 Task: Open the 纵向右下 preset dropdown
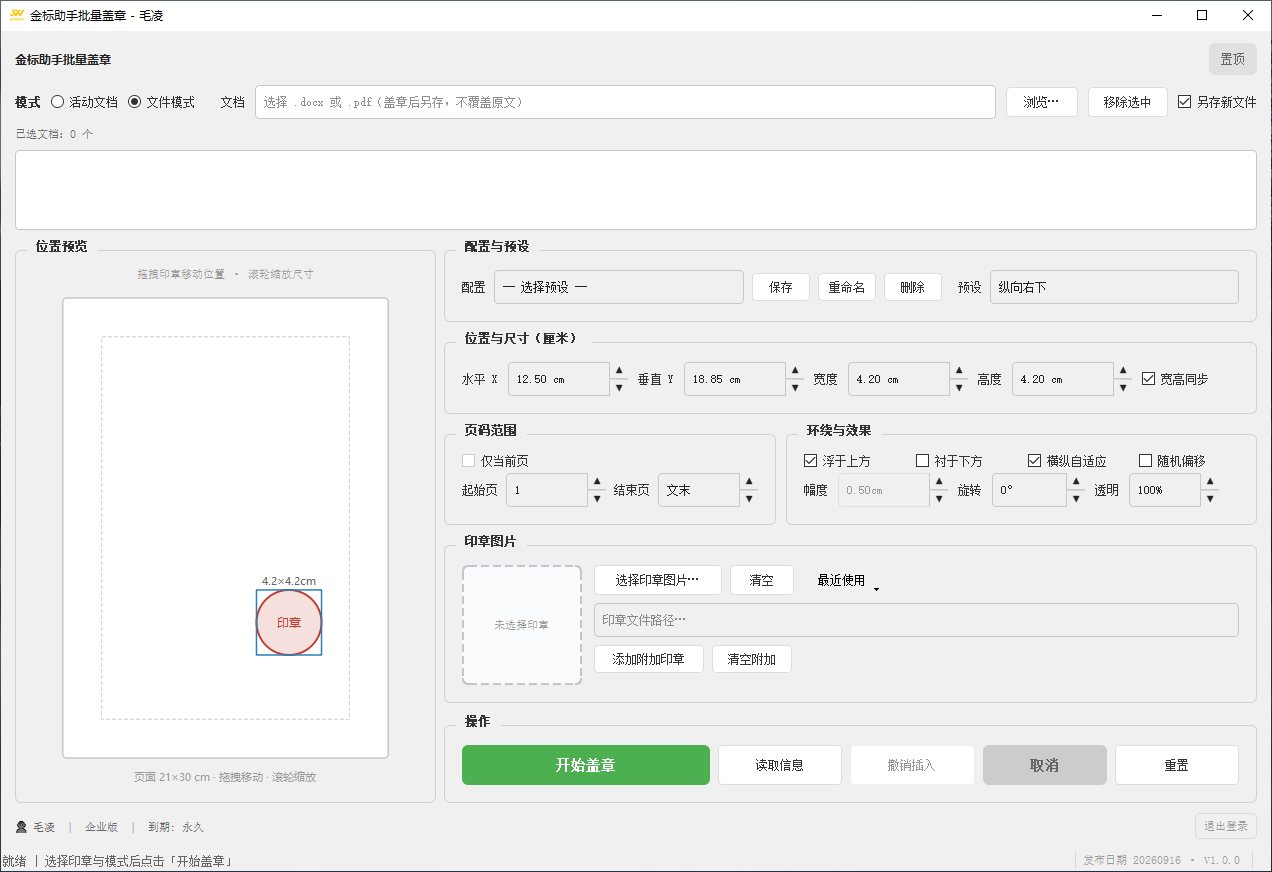[x=1114, y=287]
